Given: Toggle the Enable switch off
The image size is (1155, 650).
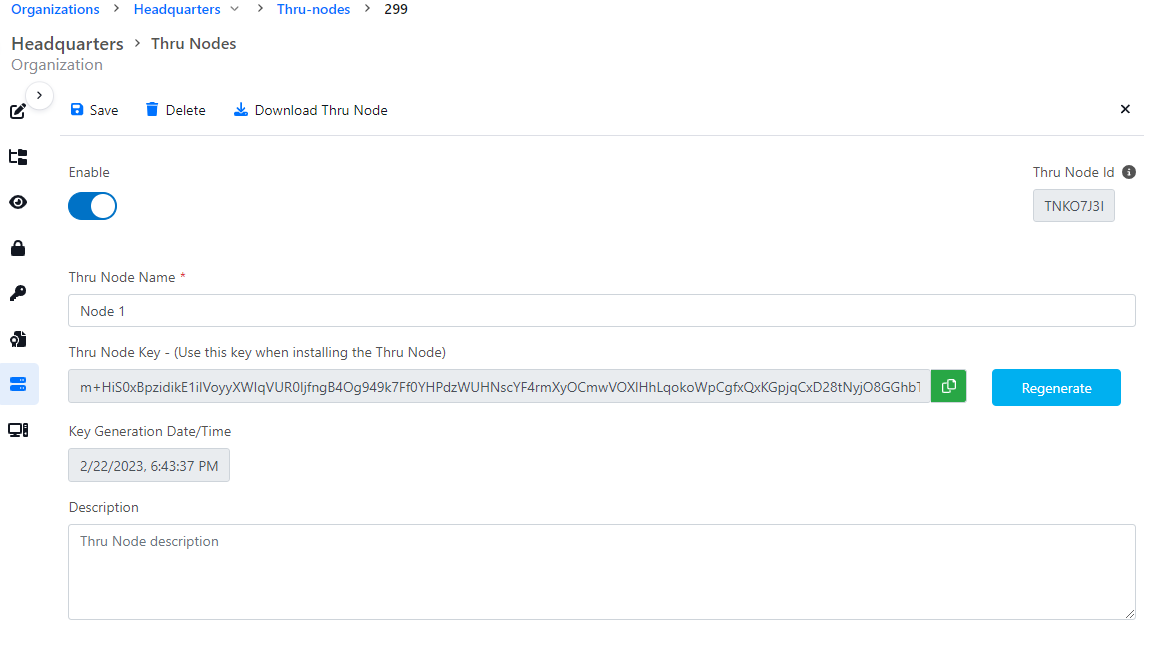Looking at the screenshot, I should coord(92,206).
